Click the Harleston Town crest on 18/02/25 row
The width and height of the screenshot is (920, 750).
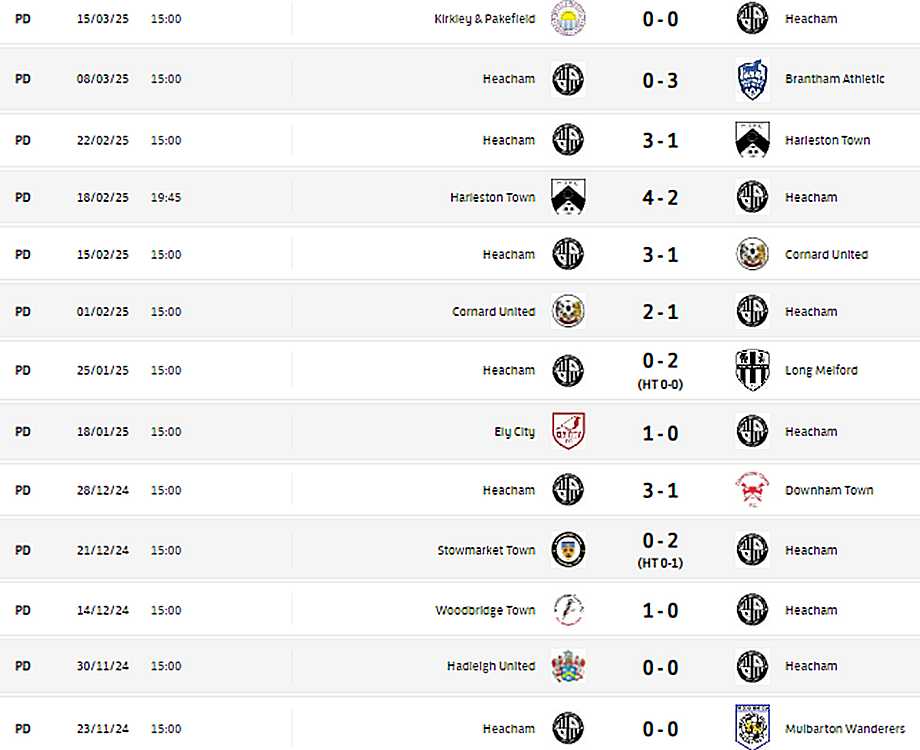point(568,197)
